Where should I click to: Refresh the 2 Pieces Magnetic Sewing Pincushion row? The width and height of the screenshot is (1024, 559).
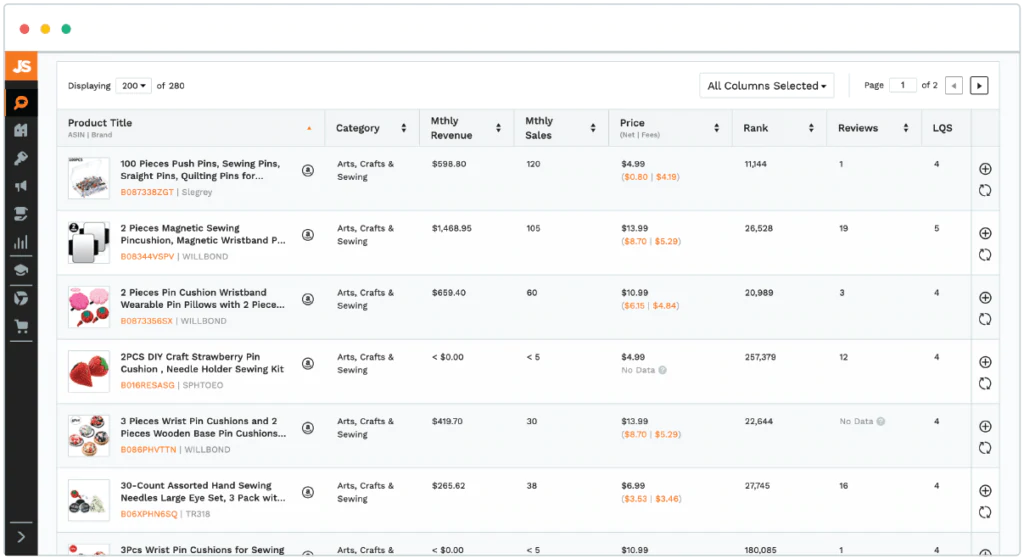(985, 255)
